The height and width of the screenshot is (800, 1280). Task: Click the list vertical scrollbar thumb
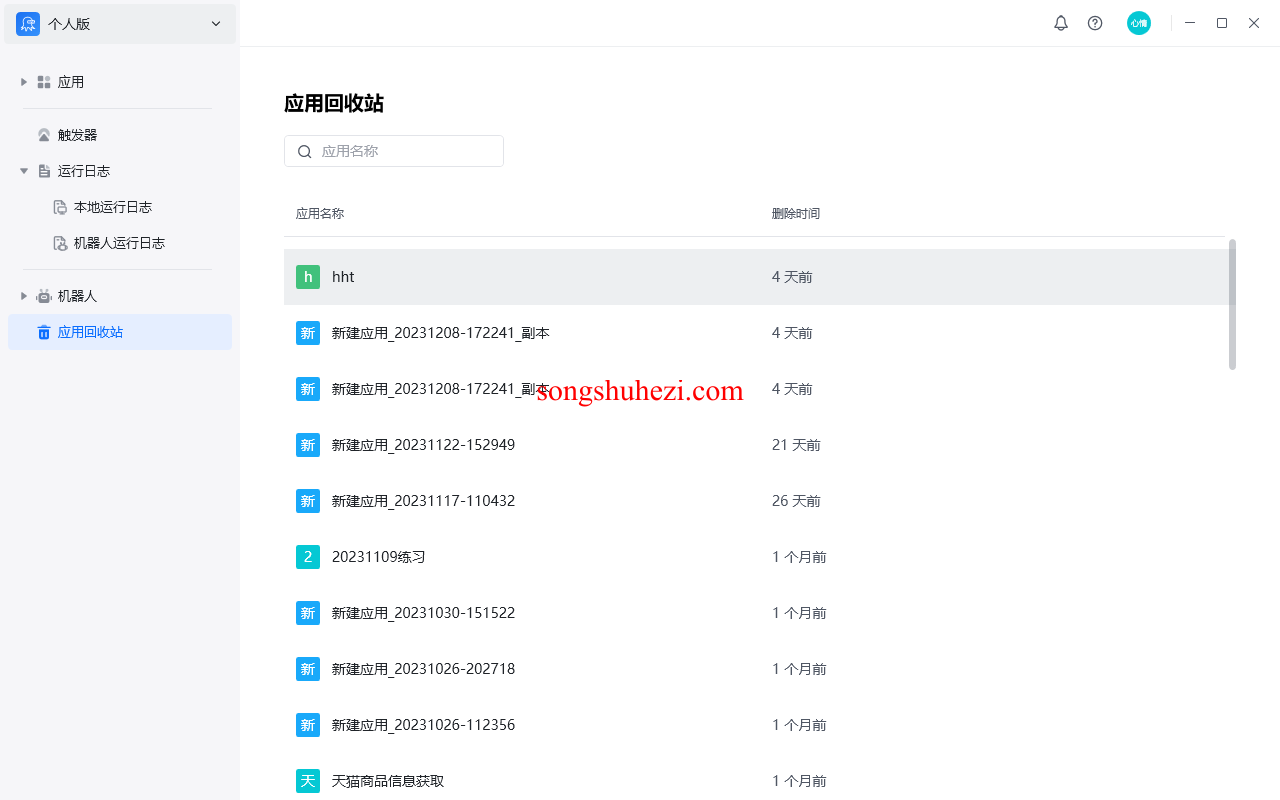[x=1232, y=304]
